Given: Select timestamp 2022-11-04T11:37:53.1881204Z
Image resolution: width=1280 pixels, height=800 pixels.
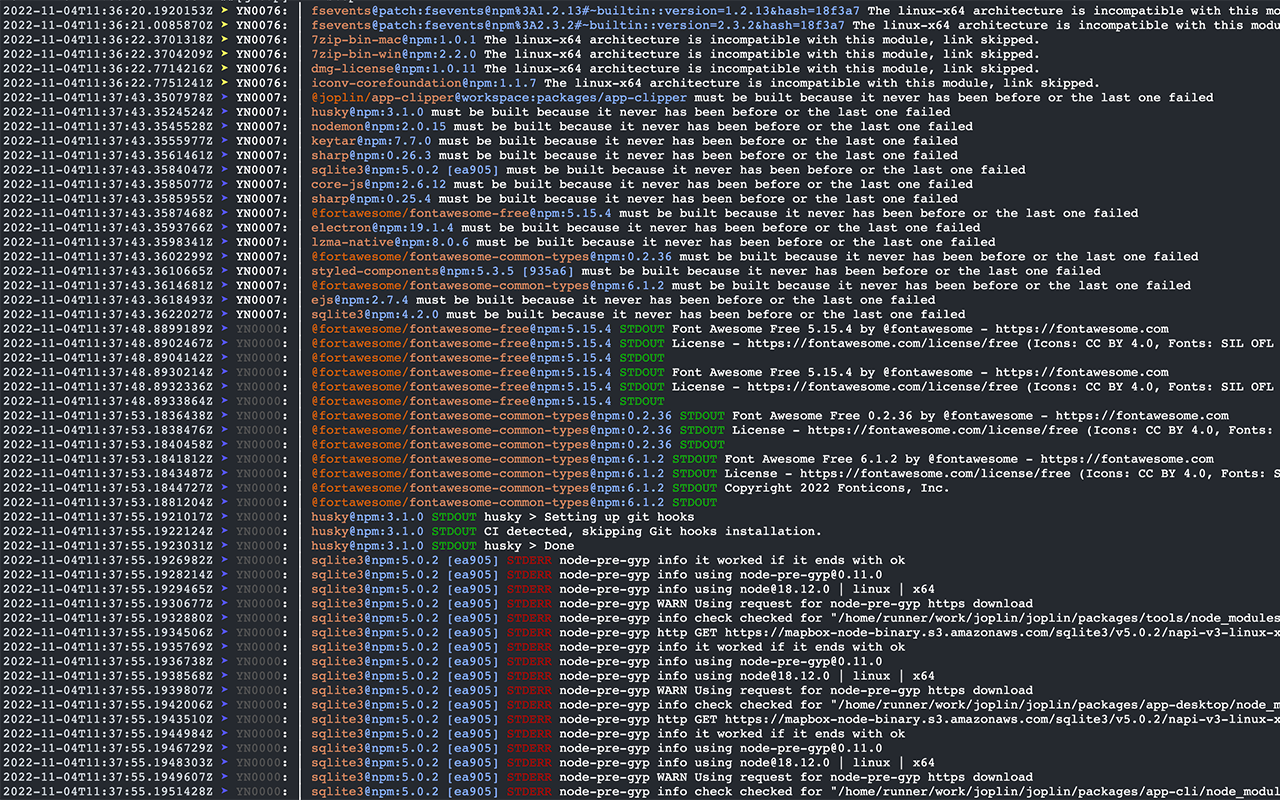Looking at the screenshot, I should 108,502.
